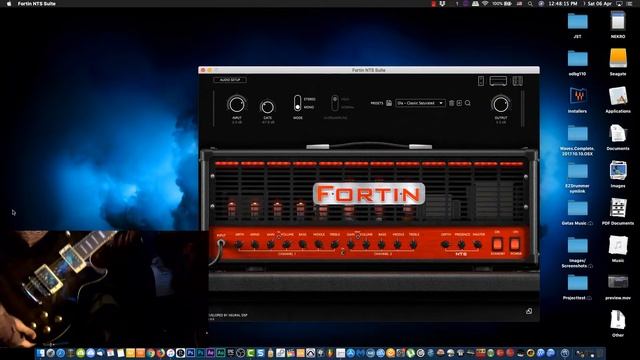The width and height of the screenshot is (640, 360).
Task: Turn the master Depth knob
Action: tap(445, 245)
